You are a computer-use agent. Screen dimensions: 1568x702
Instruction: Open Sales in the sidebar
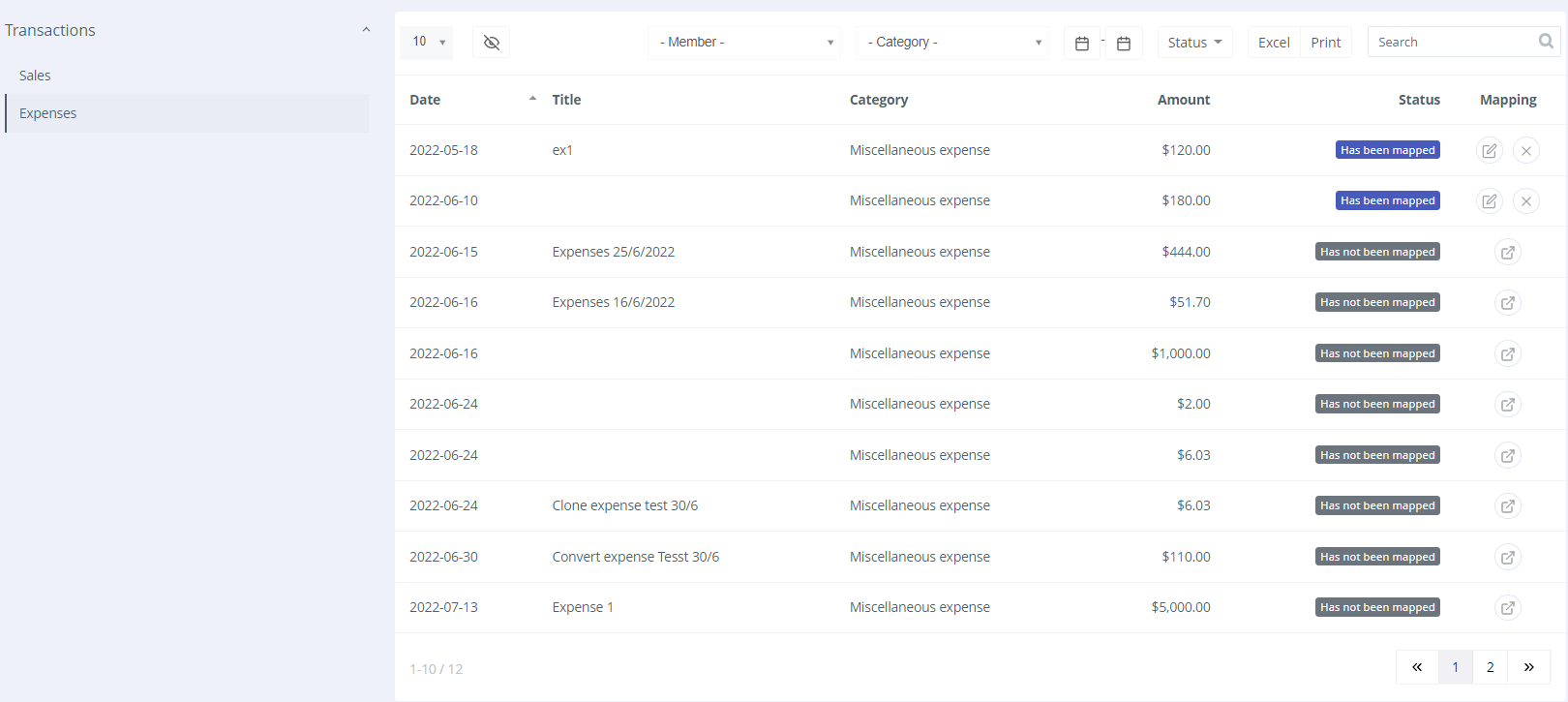pos(35,76)
